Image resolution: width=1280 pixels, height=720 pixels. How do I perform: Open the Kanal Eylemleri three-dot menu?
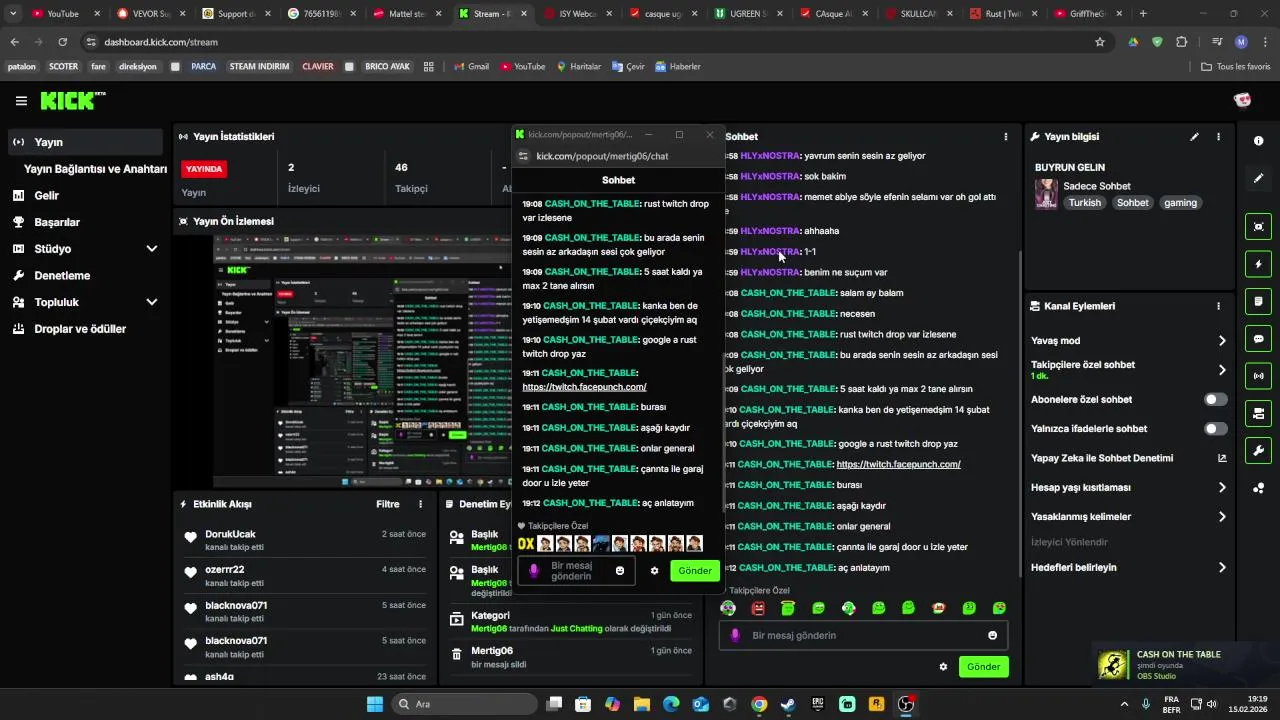coord(1218,306)
